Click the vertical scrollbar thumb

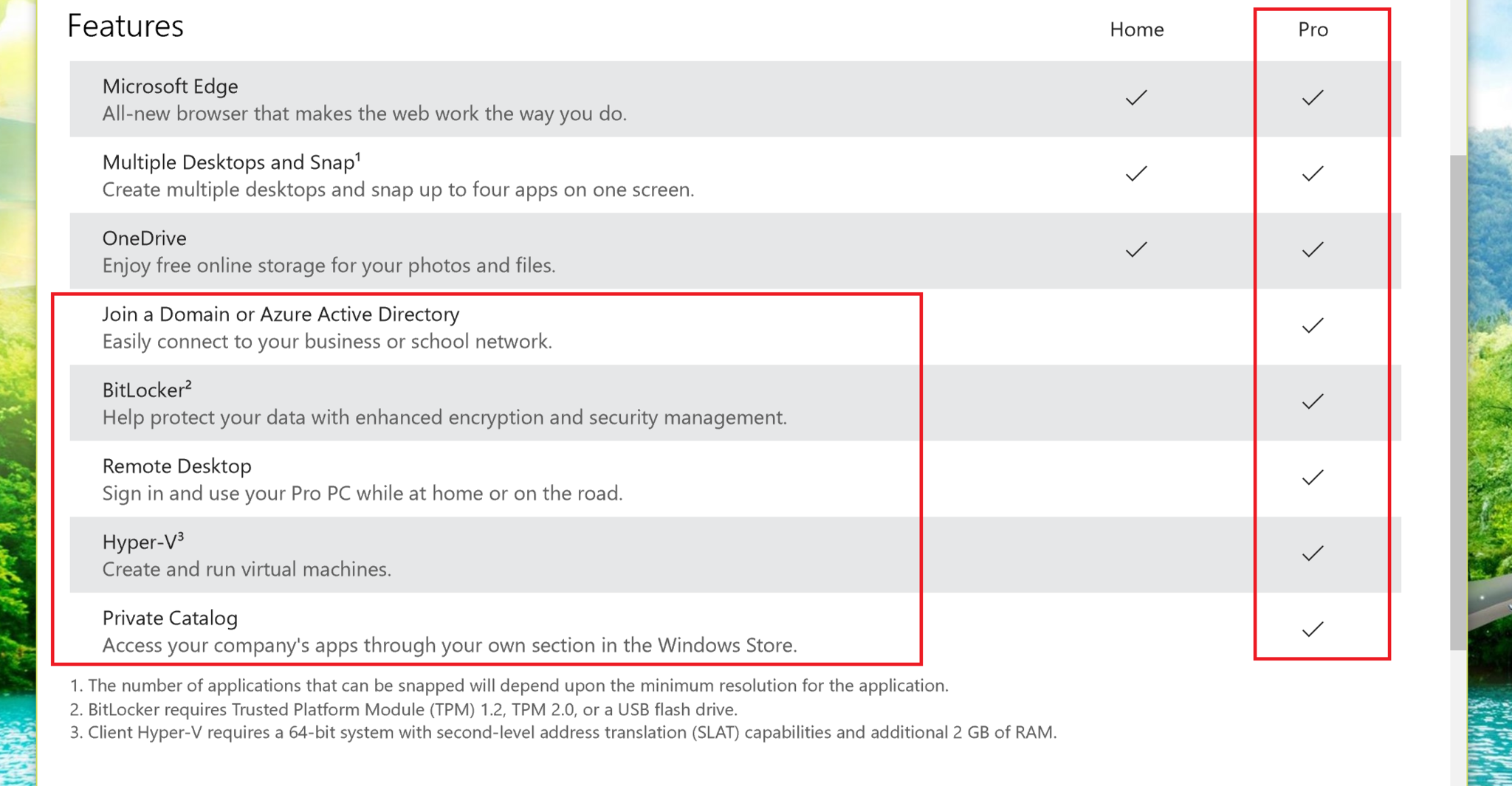tap(1457, 402)
